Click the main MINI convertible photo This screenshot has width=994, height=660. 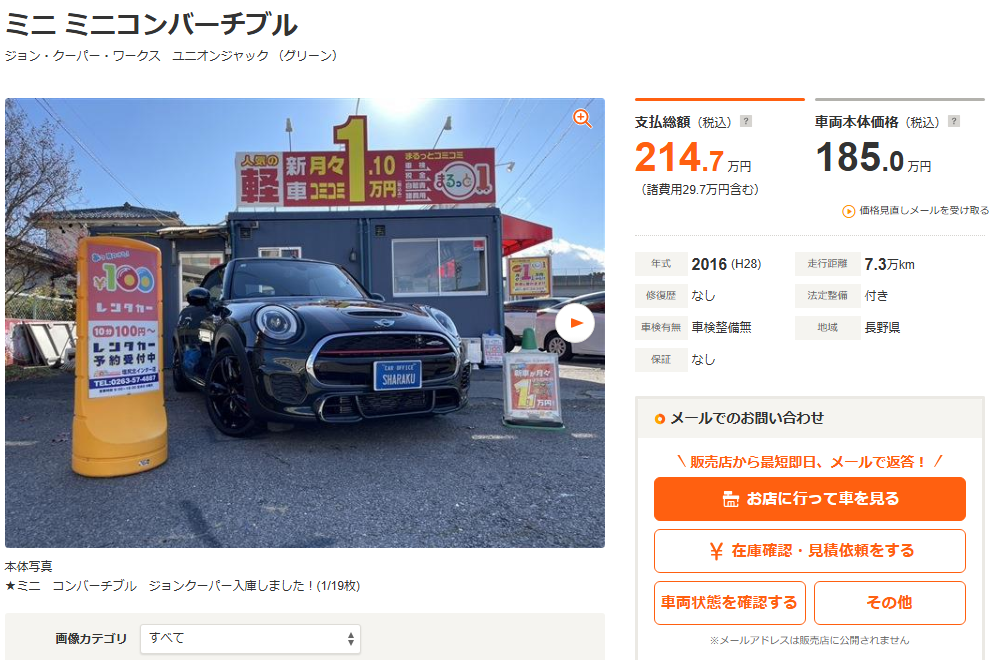[305, 323]
